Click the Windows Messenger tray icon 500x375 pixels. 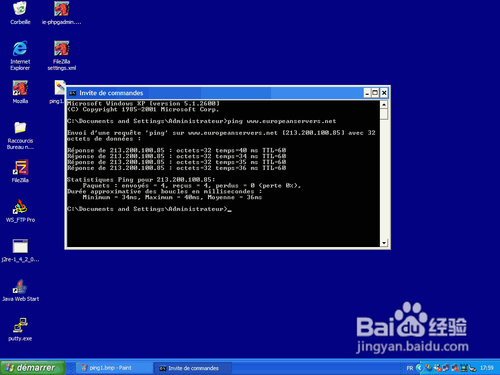pyautogui.click(x=429, y=368)
